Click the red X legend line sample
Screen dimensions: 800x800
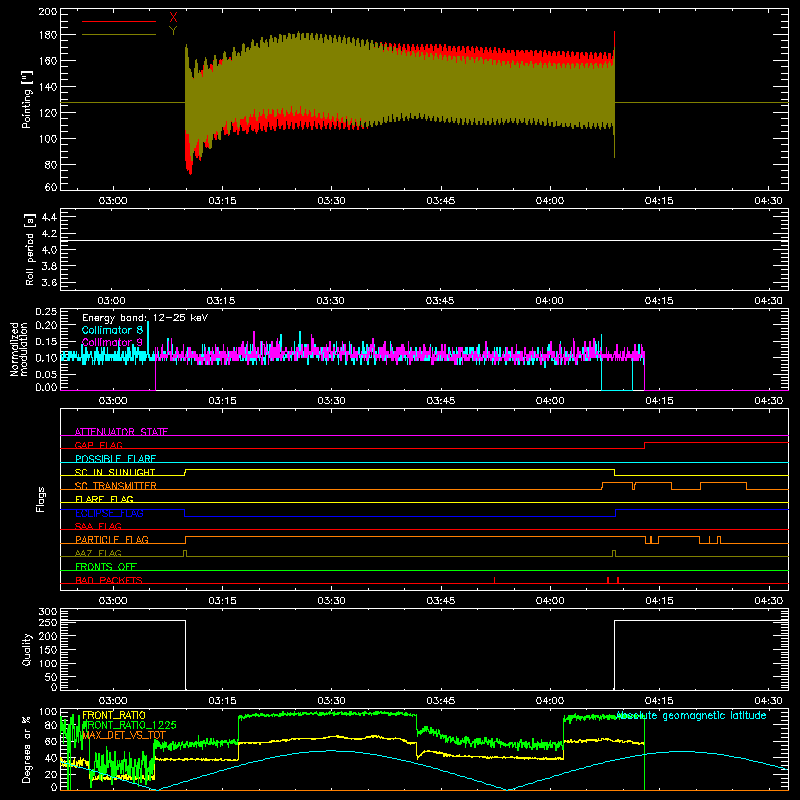[119, 21]
